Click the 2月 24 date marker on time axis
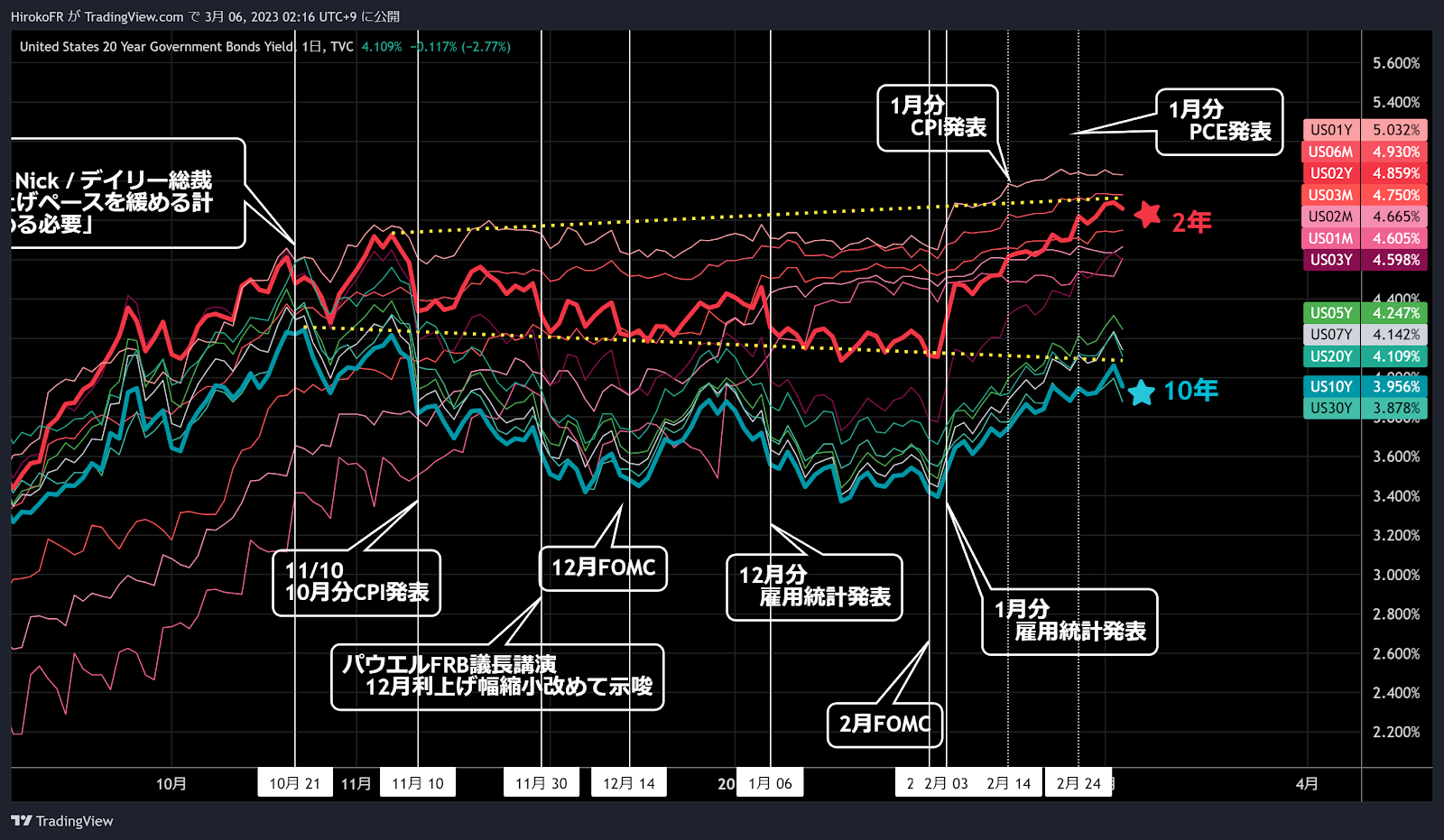Image resolution: width=1444 pixels, height=840 pixels. click(x=1078, y=783)
